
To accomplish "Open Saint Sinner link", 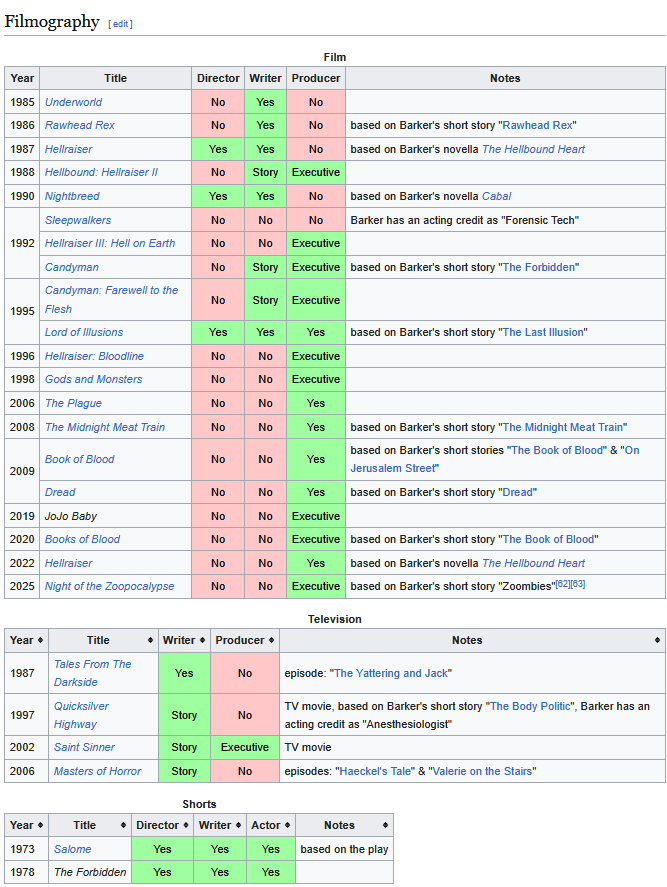I will (84, 747).
